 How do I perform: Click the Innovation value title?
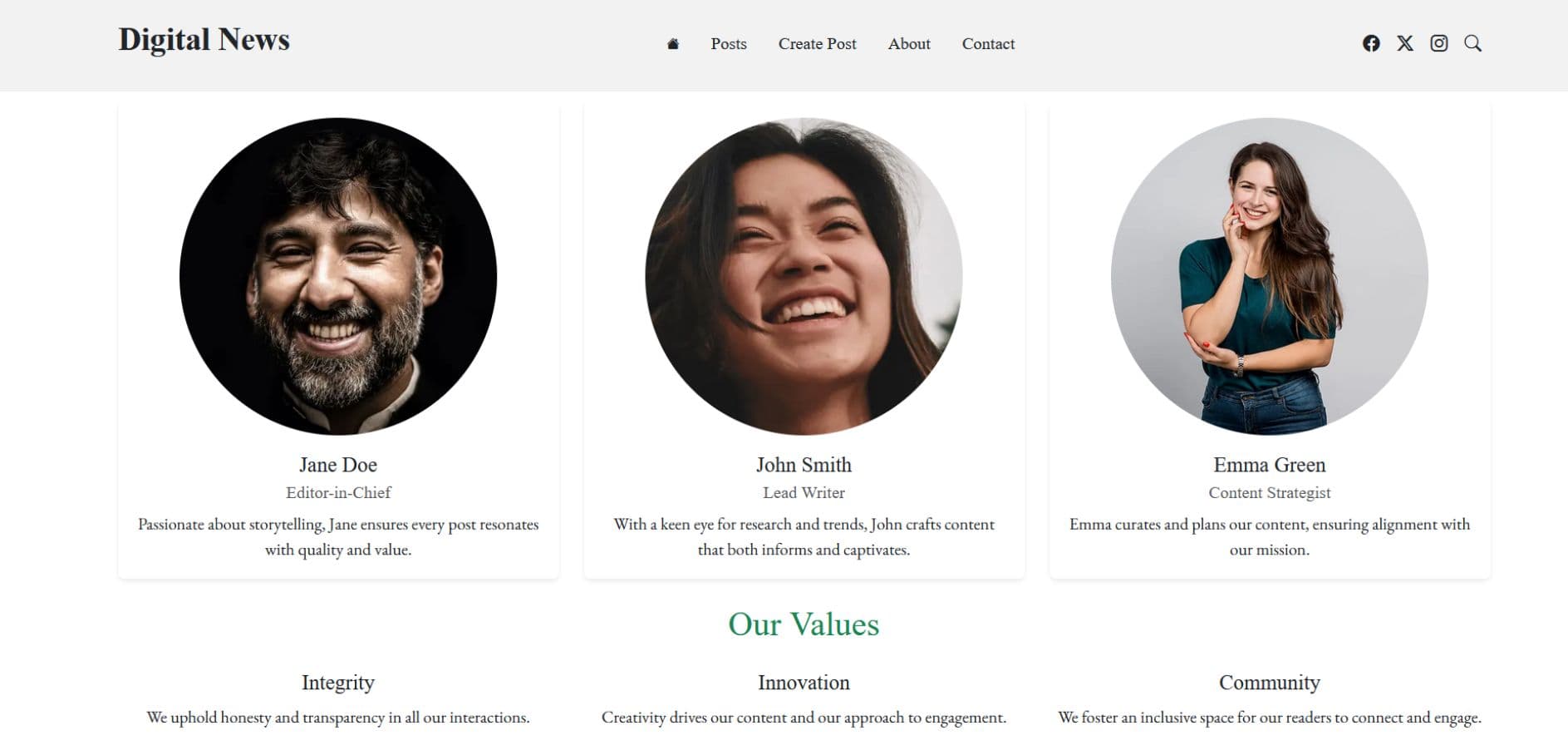coord(804,683)
